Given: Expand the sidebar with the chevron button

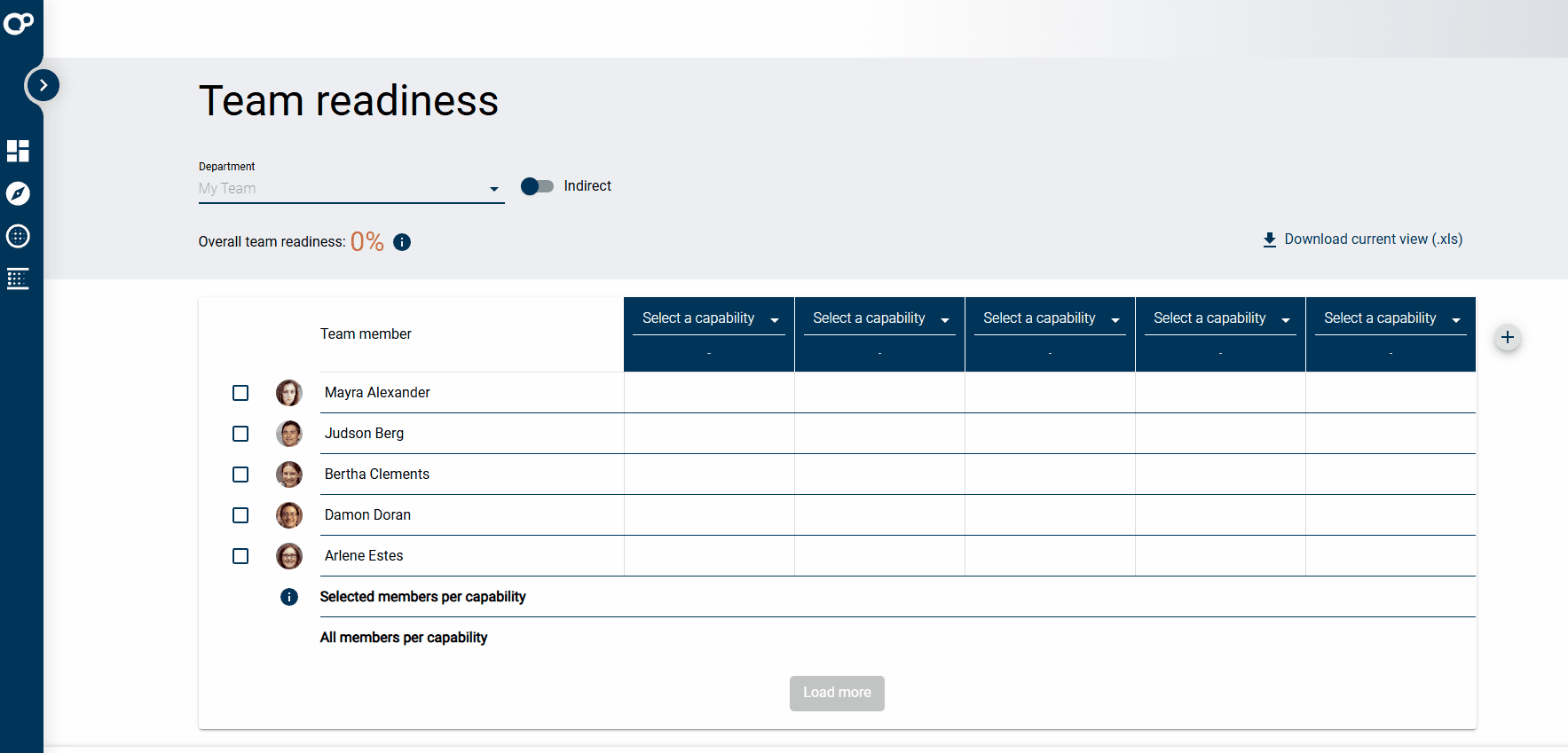Looking at the screenshot, I should coord(43,85).
